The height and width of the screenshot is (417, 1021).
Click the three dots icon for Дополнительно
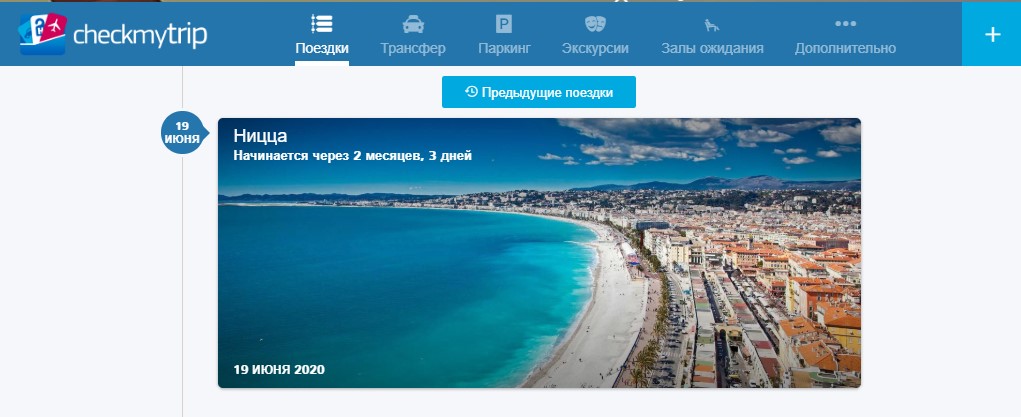845,24
